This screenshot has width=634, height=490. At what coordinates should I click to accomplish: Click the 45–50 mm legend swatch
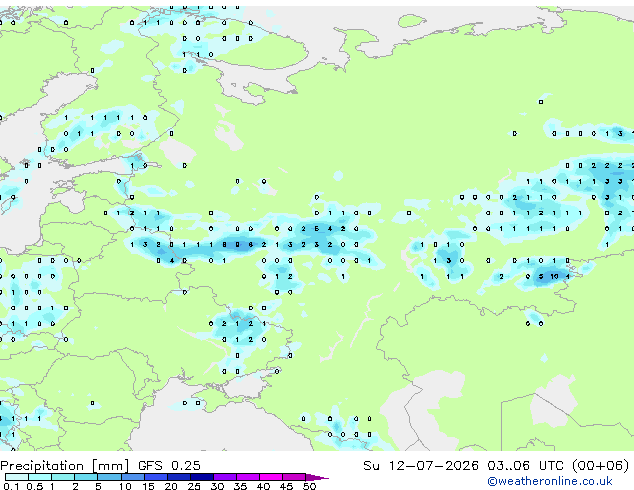pos(294,477)
